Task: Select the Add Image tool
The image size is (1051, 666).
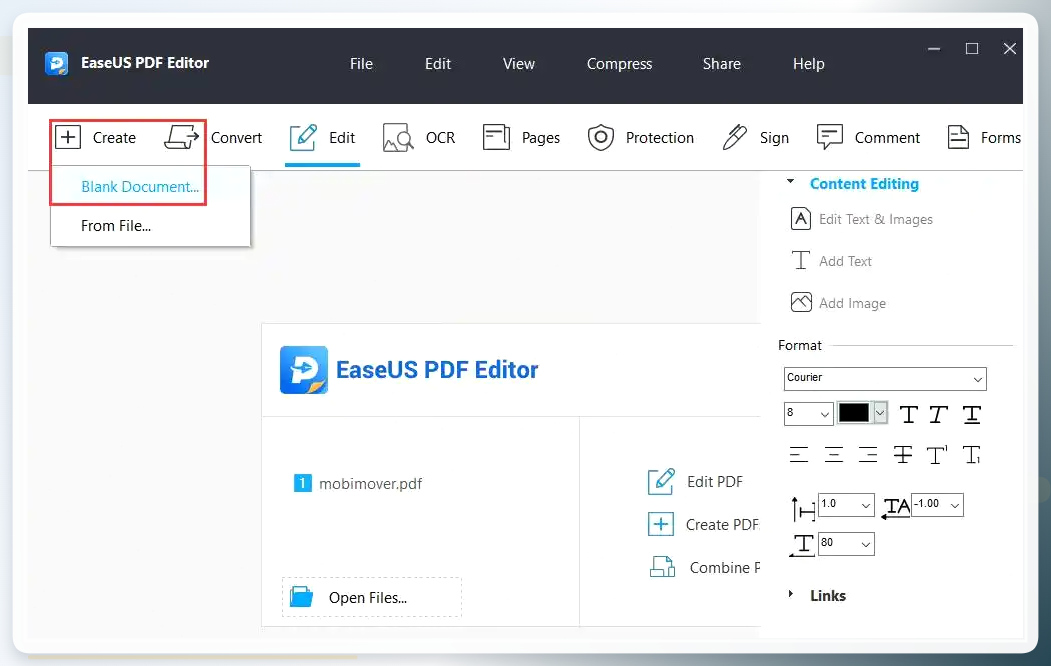Action: click(839, 303)
